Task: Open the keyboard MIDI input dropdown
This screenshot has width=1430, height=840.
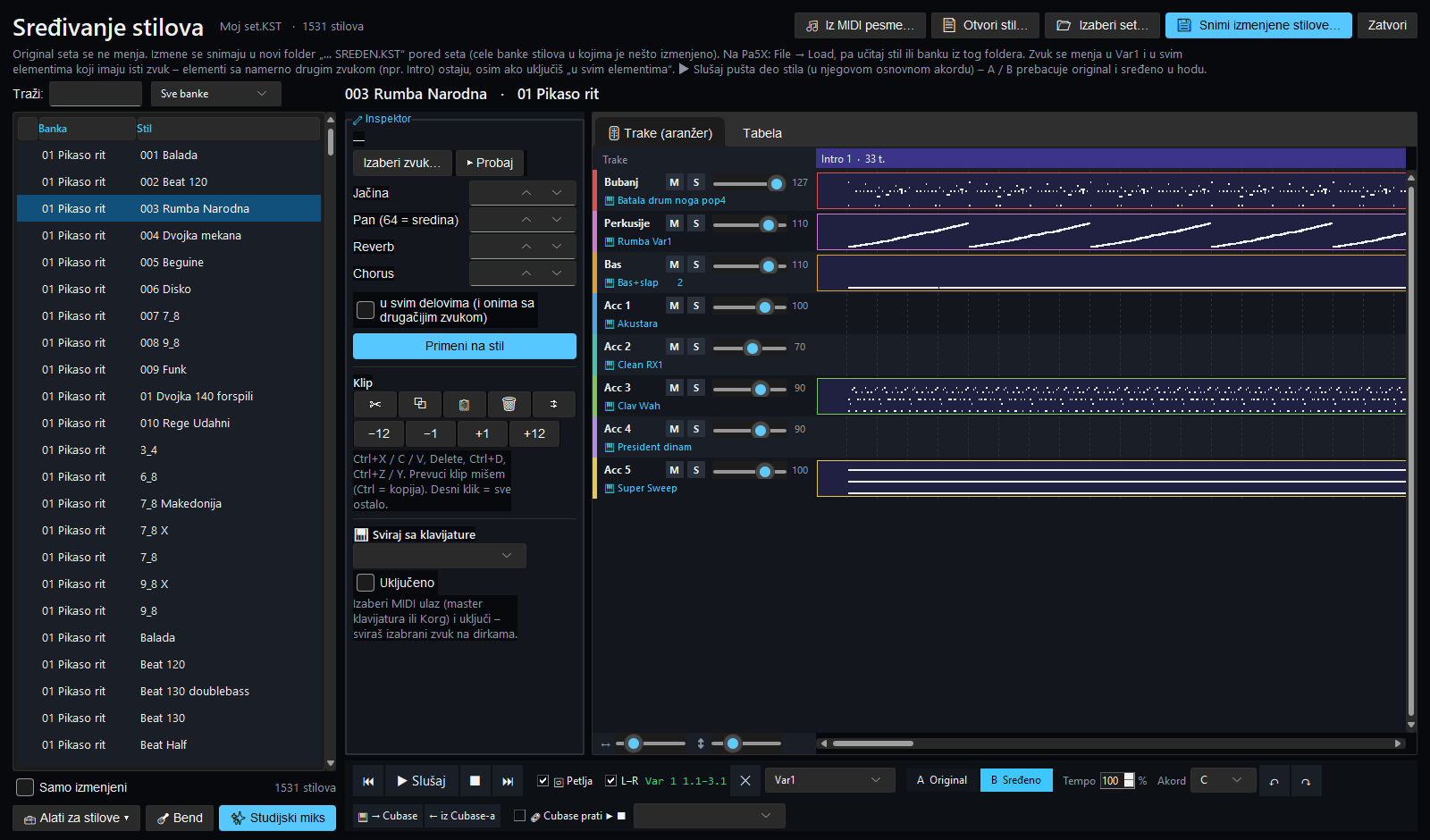Action: (440, 556)
